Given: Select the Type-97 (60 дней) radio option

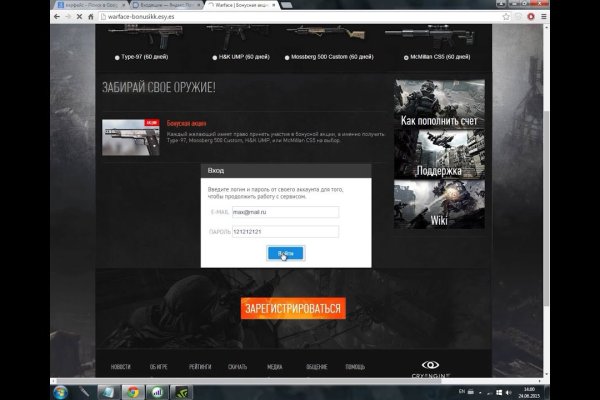Looking at the screenshot, I should [114, 57].
